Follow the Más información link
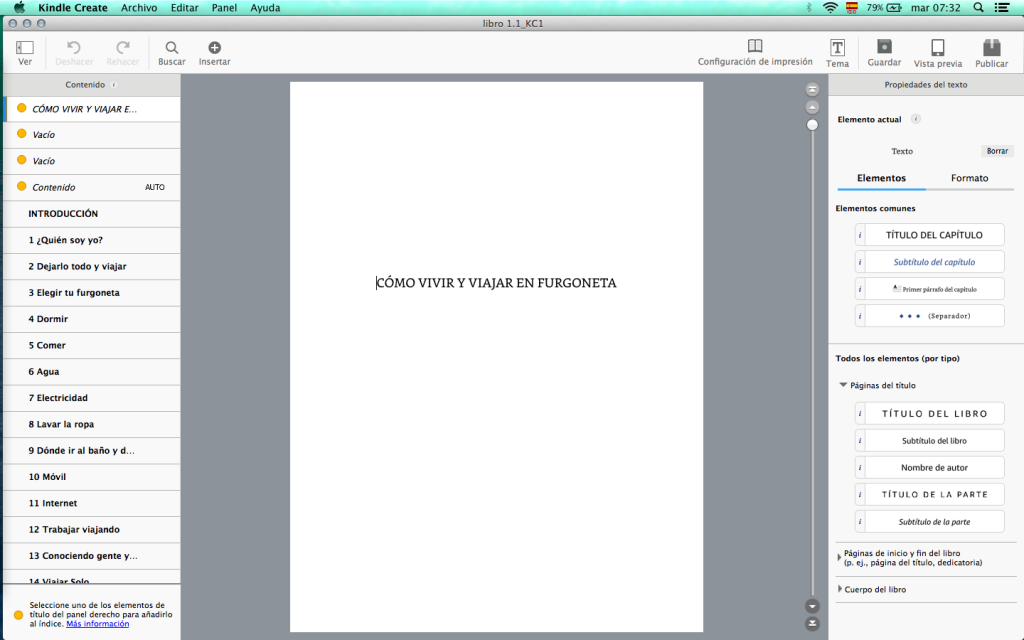 97,624
